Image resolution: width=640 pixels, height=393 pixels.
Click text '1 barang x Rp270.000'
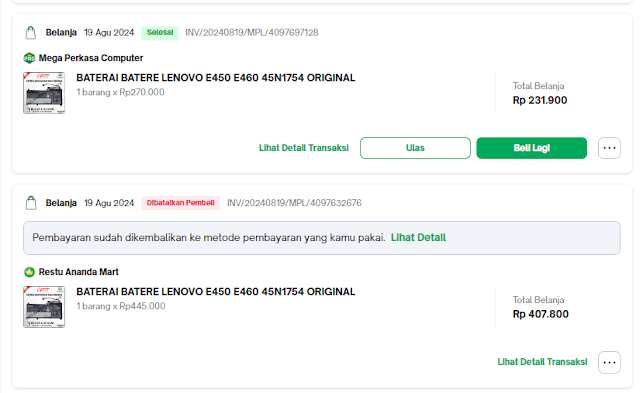[120, 92]
